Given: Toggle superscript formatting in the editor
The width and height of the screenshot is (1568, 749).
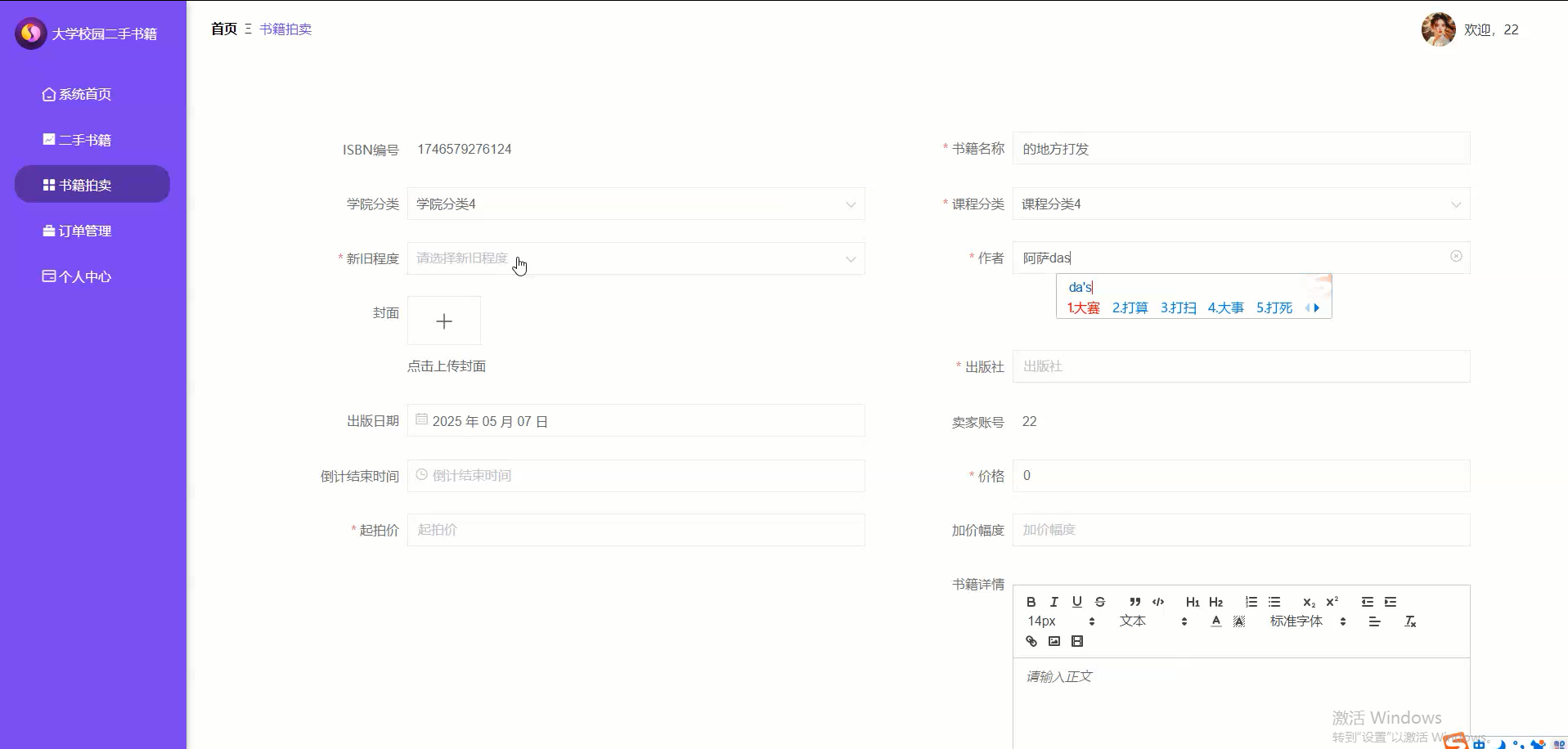Looking at the screenshot, I should (x=1331, y=602).
